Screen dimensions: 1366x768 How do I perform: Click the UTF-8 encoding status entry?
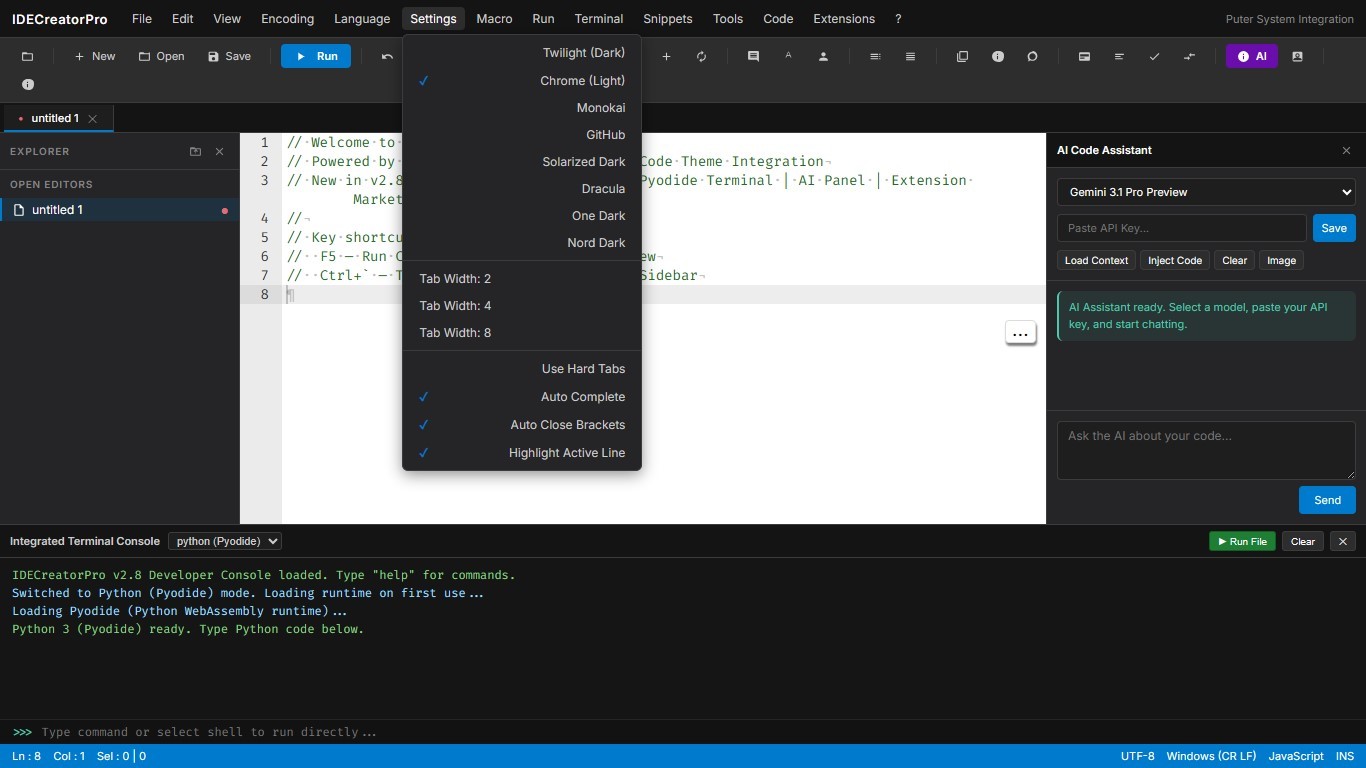(1138, 756)
